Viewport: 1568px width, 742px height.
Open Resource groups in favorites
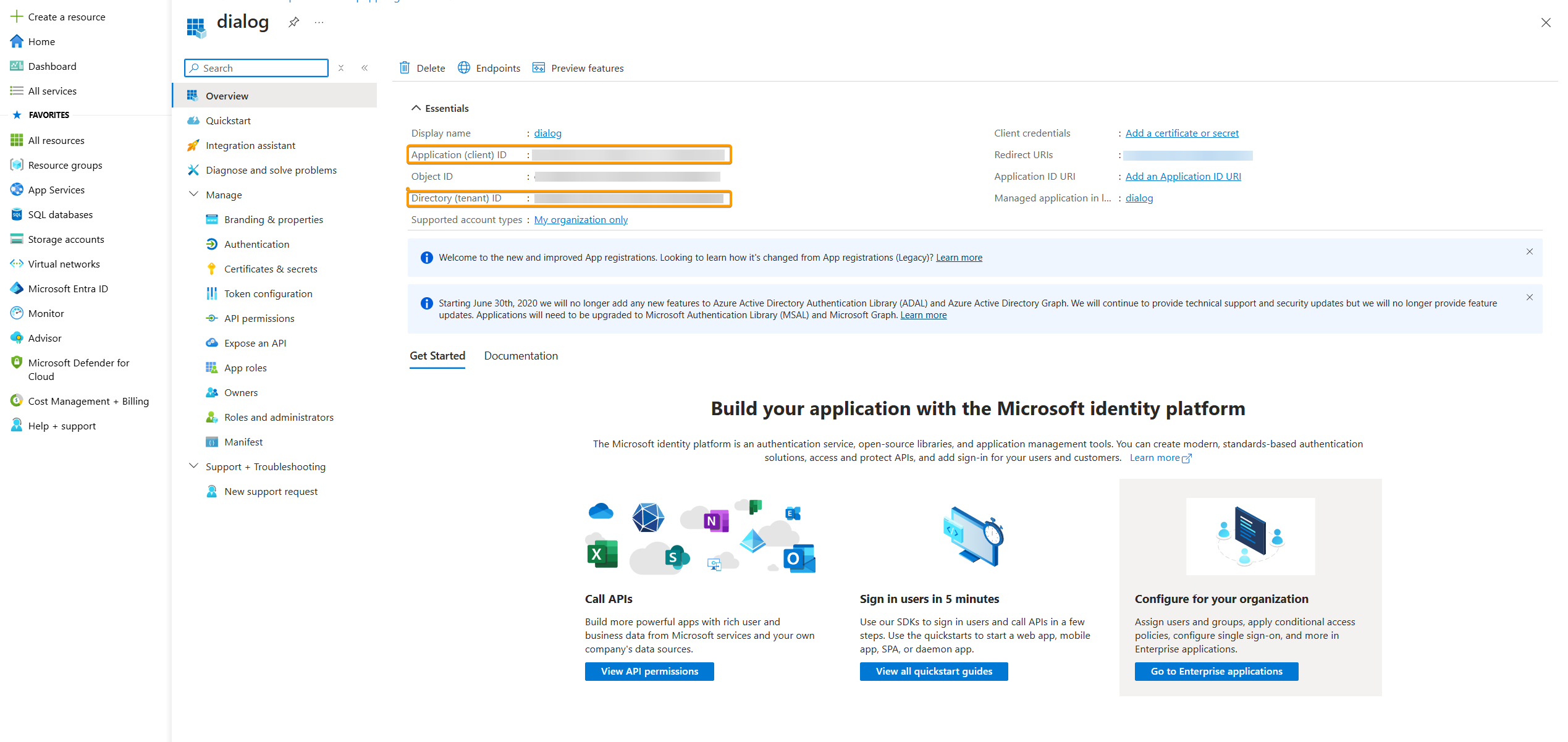pos(65,165)
